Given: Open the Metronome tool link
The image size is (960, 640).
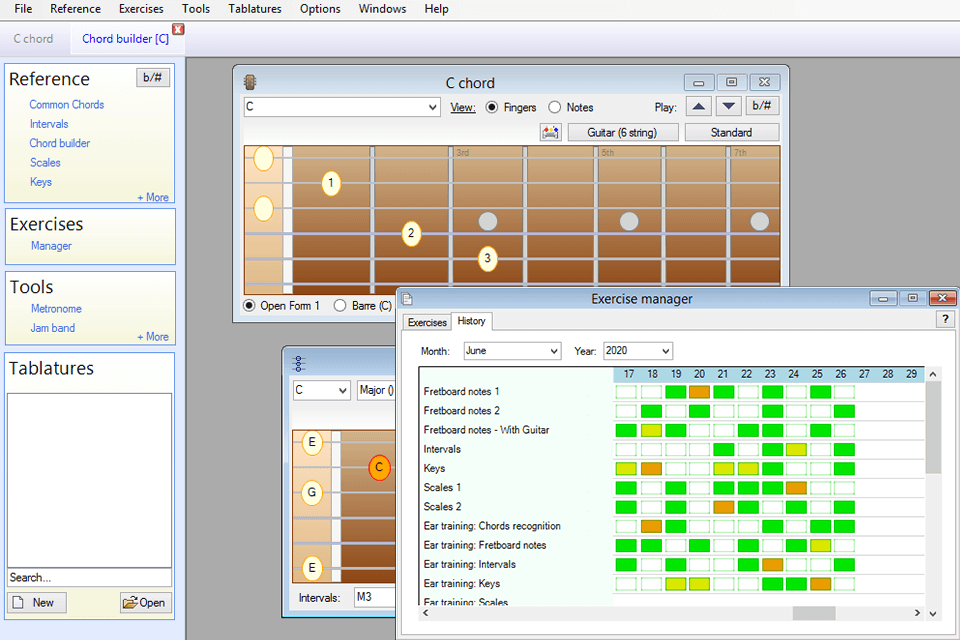Looking at the screenshot, I should 56,309.
